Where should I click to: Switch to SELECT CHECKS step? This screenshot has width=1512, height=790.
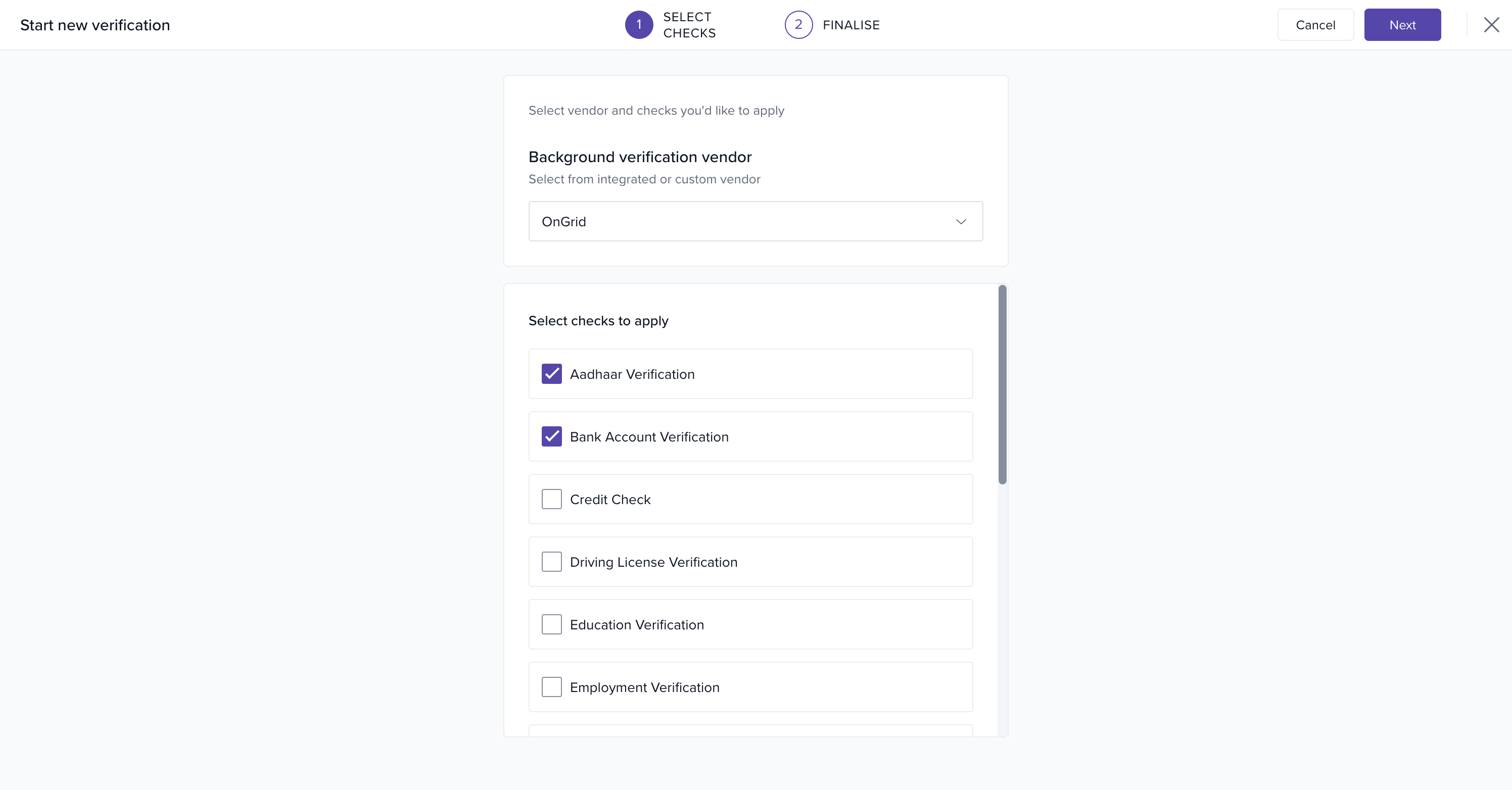[689, 25]
